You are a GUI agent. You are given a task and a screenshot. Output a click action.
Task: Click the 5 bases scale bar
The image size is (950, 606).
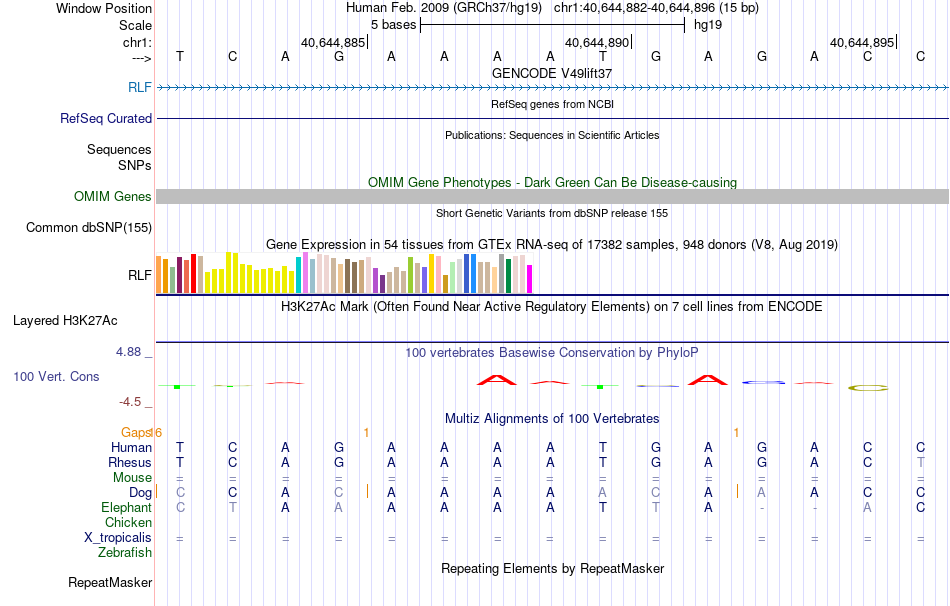552,25
